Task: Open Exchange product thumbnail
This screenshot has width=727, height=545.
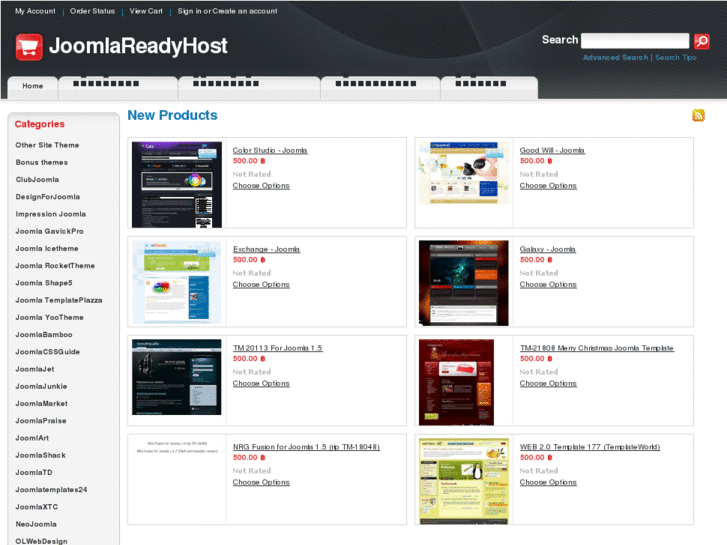Action: pos(177,282)
